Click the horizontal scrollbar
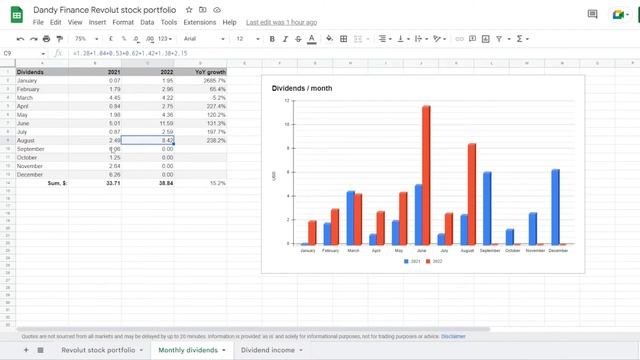Screen dimensions: 640x360 click(253, 329)
